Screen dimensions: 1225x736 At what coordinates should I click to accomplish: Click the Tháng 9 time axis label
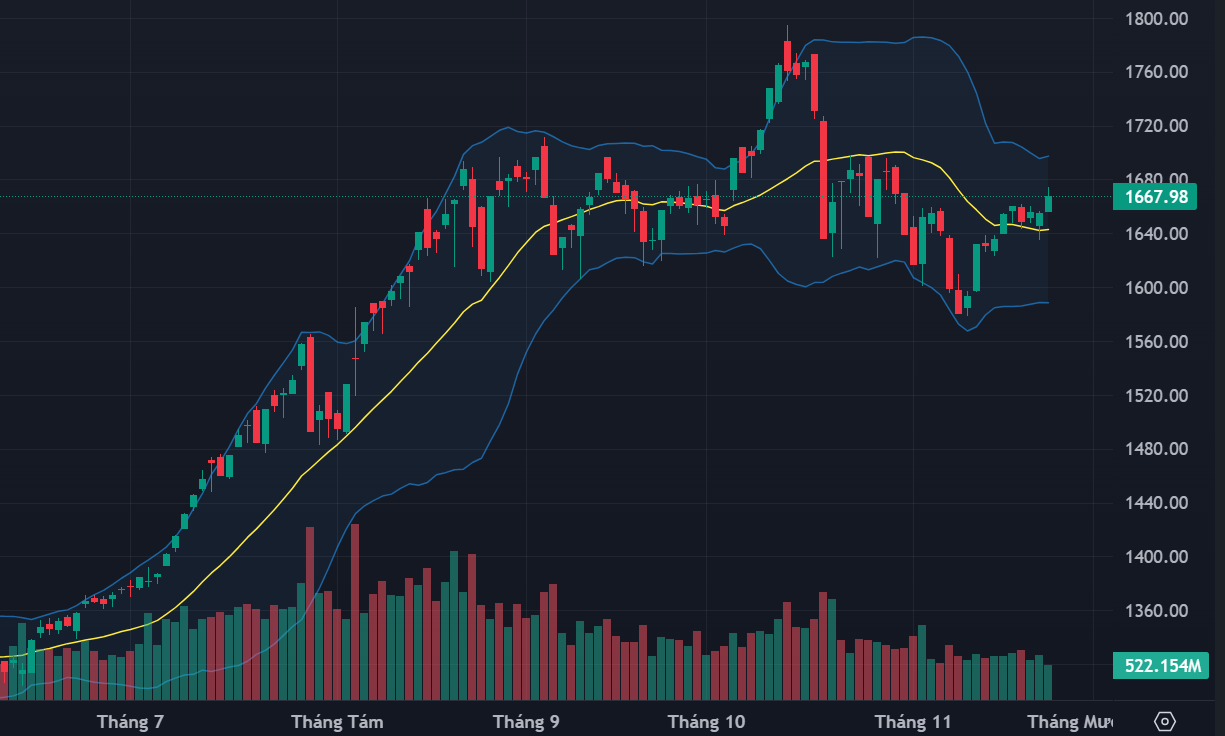(527, 721)
